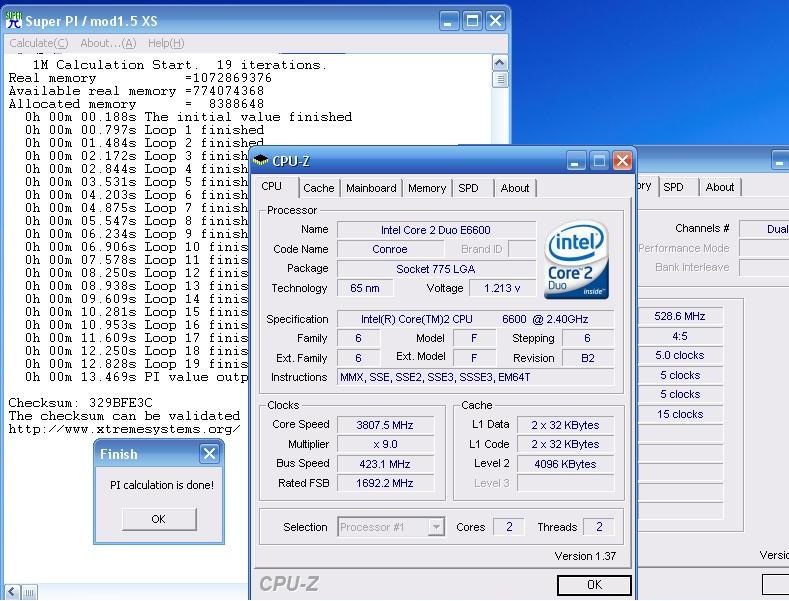Screen dimensions: 789x601
Task: Click the Cores value field
Action: coord(509,527)
